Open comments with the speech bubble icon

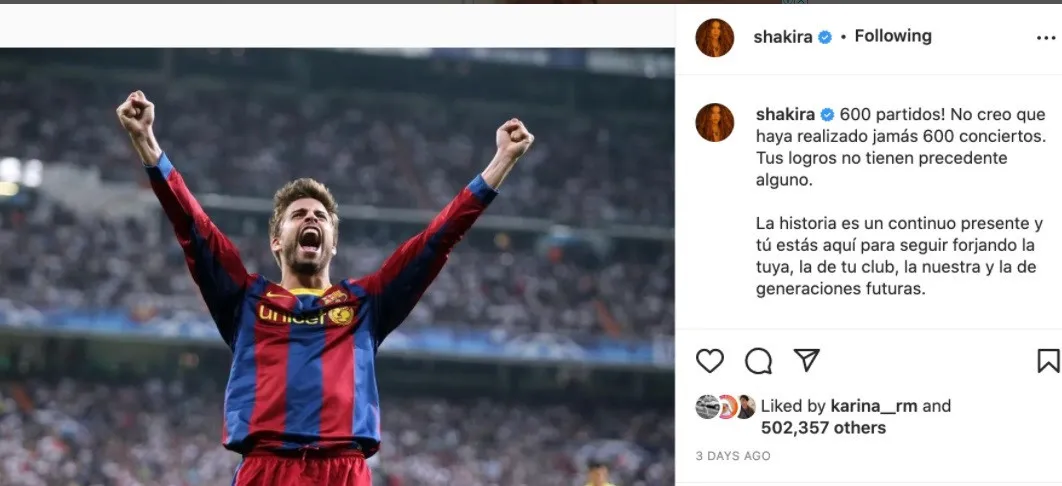[759, 361]
